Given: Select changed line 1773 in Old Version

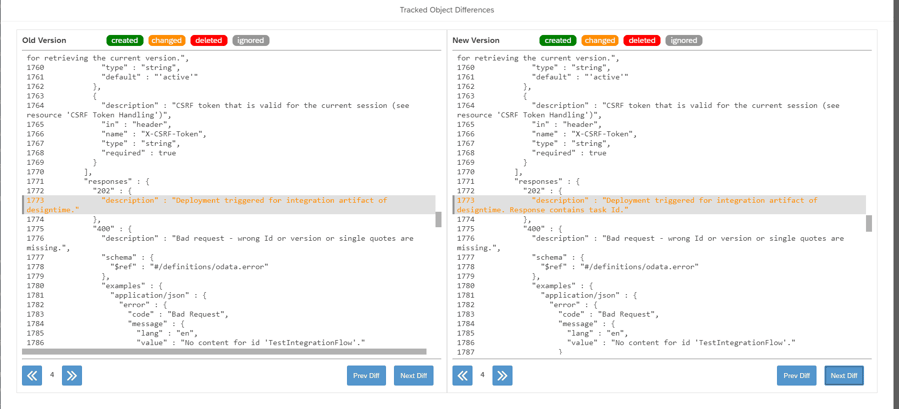Looking at the screenshot, I should click(x=229, y=205).
